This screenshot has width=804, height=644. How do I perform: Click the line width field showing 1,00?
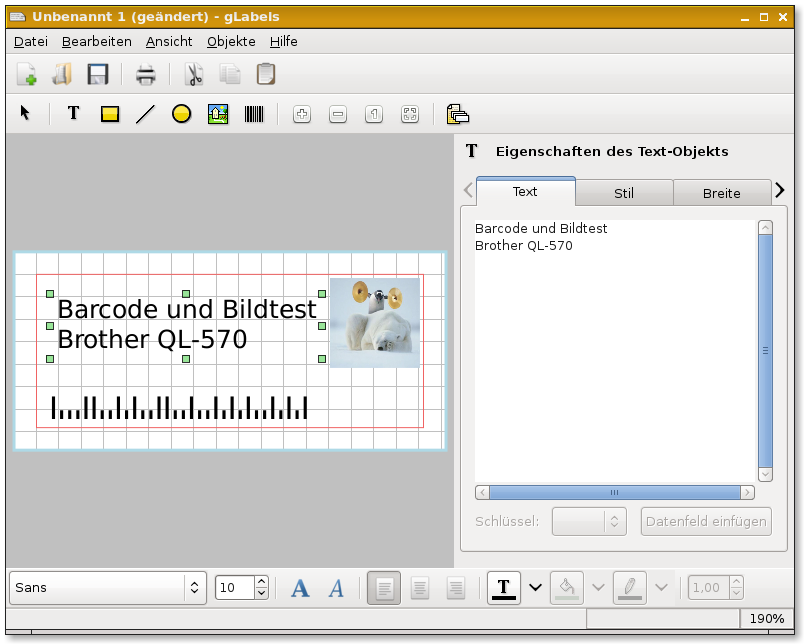point(708,588)
